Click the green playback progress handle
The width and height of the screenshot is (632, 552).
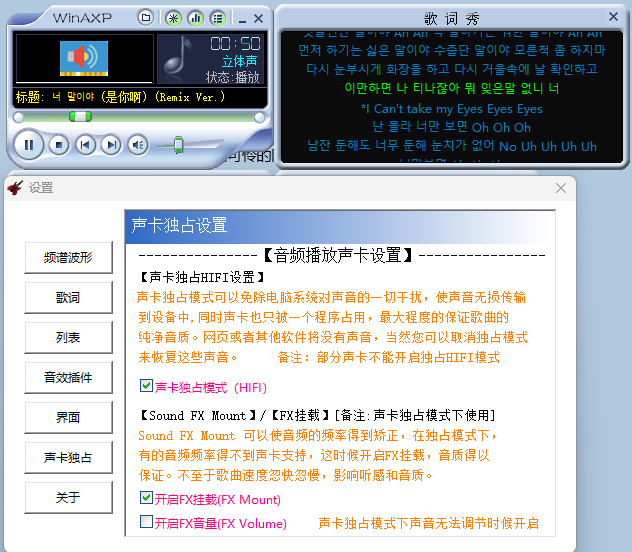(x=80, y=117)
